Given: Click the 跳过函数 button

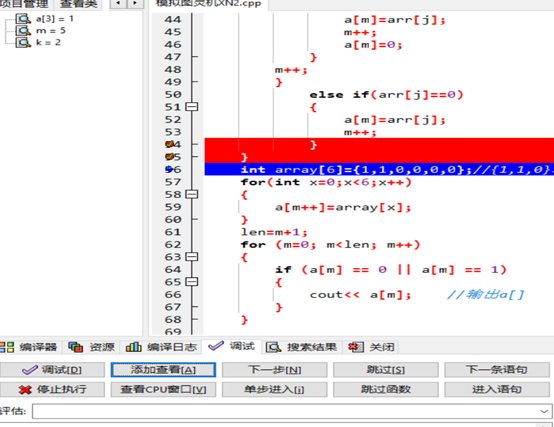Looking at the screenshot, I should [x=386, y=390].
